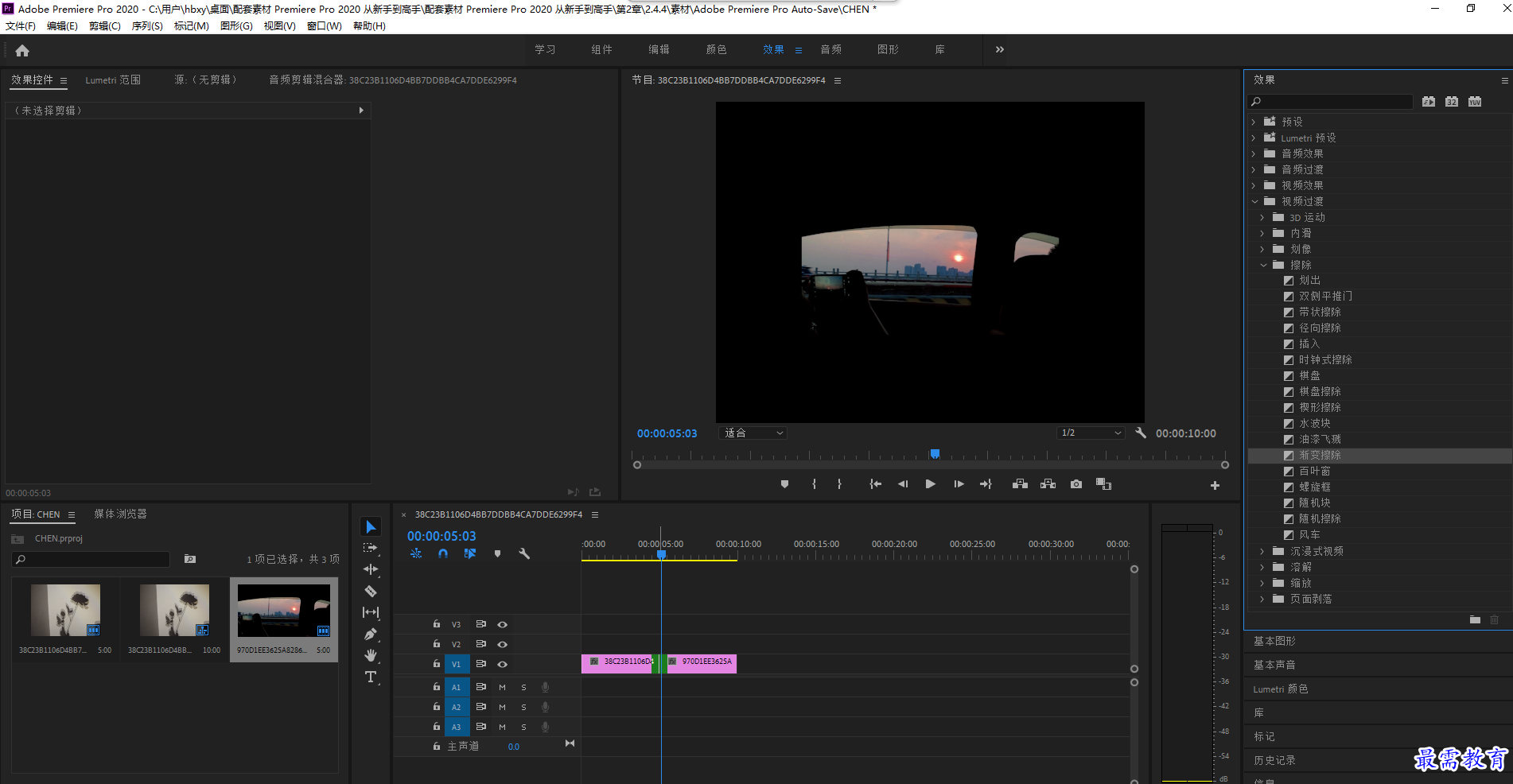
Task: Switch to 颜色 workspace tab
Action: (x=716, y=49)
